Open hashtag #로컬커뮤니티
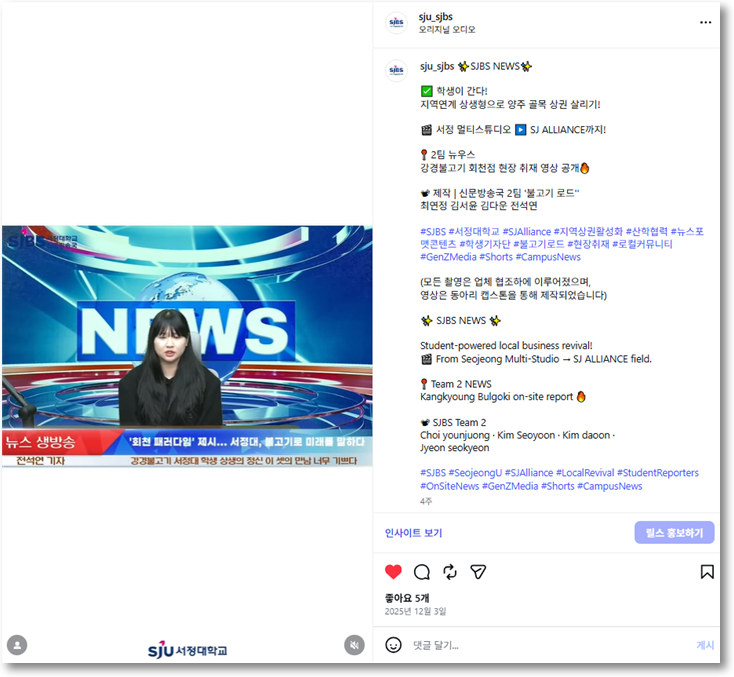 click(642, 244)
